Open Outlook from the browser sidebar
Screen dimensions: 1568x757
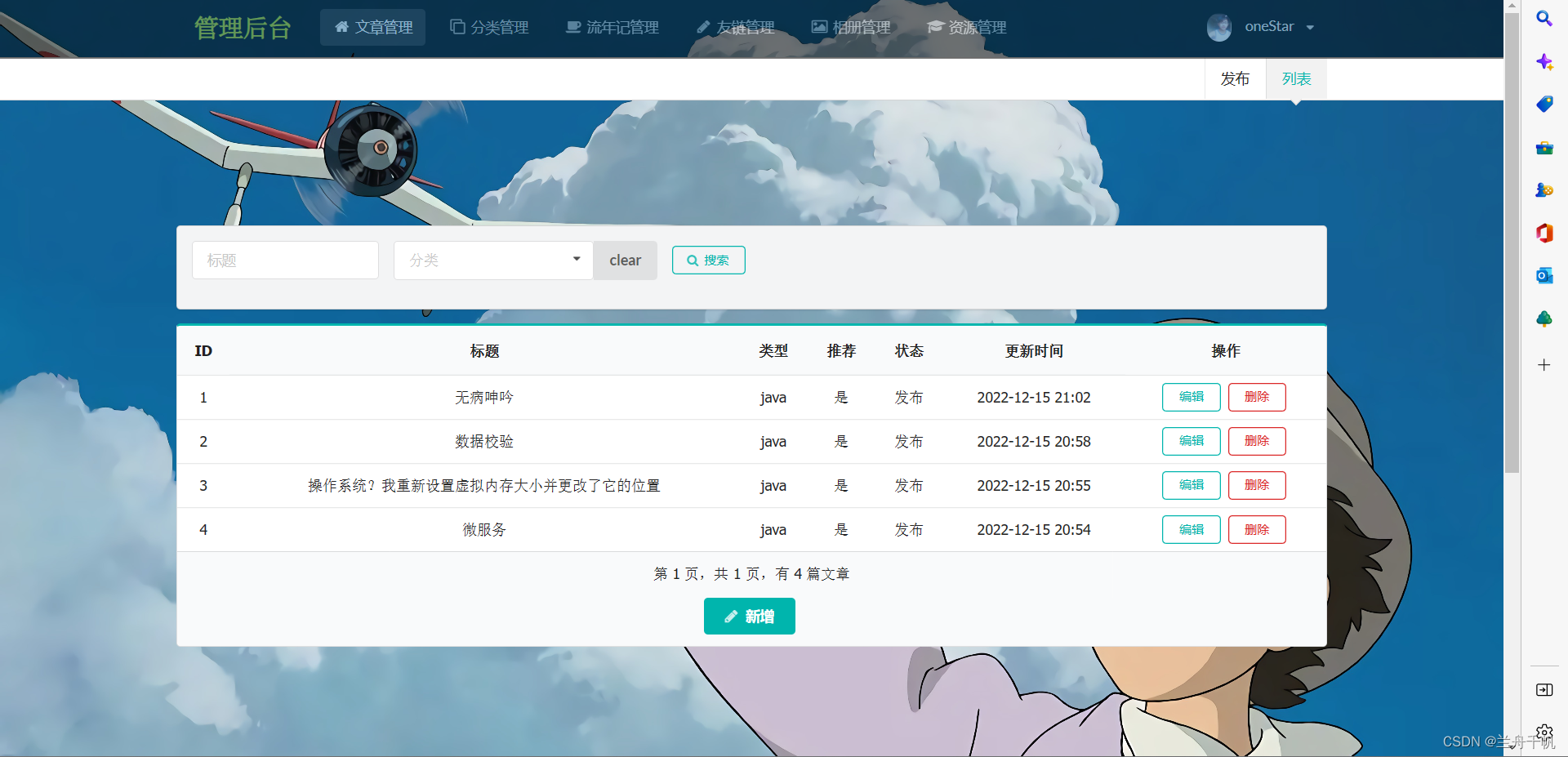(1544, 275)
